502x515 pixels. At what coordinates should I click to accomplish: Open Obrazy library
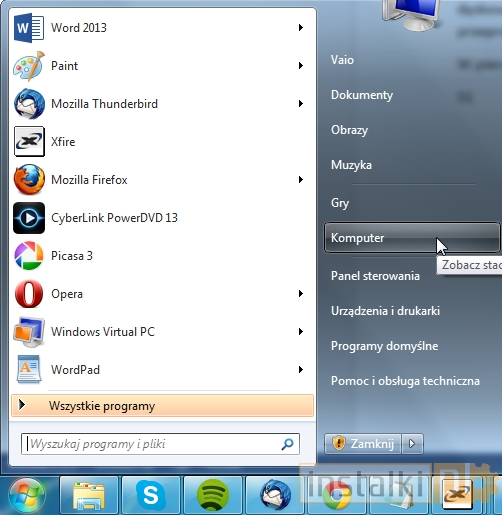click(349, 130)
